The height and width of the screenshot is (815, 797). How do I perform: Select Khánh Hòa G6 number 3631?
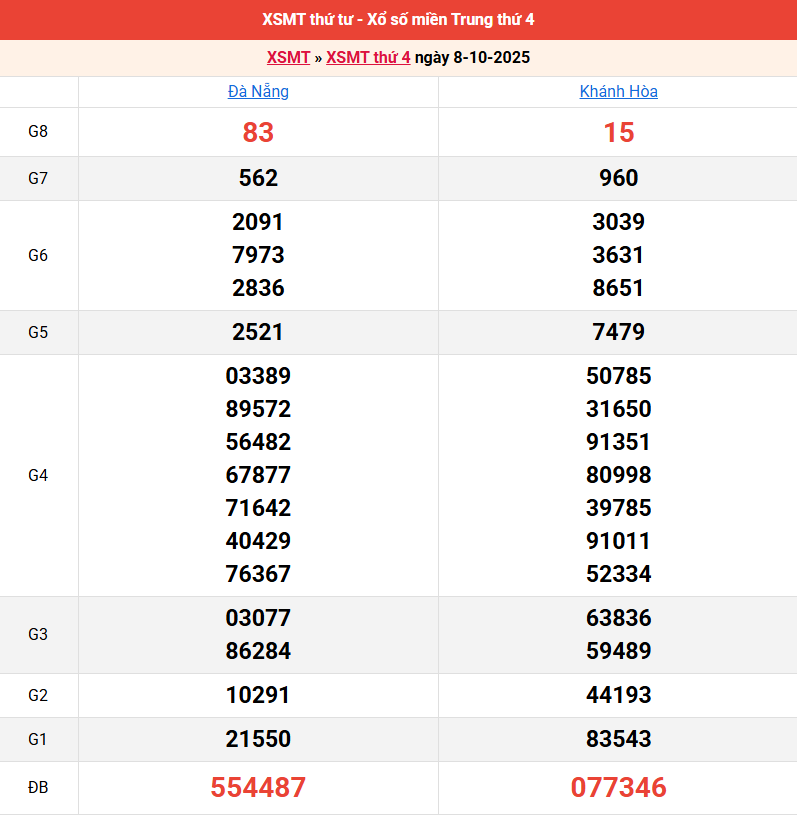coord(618,256)
